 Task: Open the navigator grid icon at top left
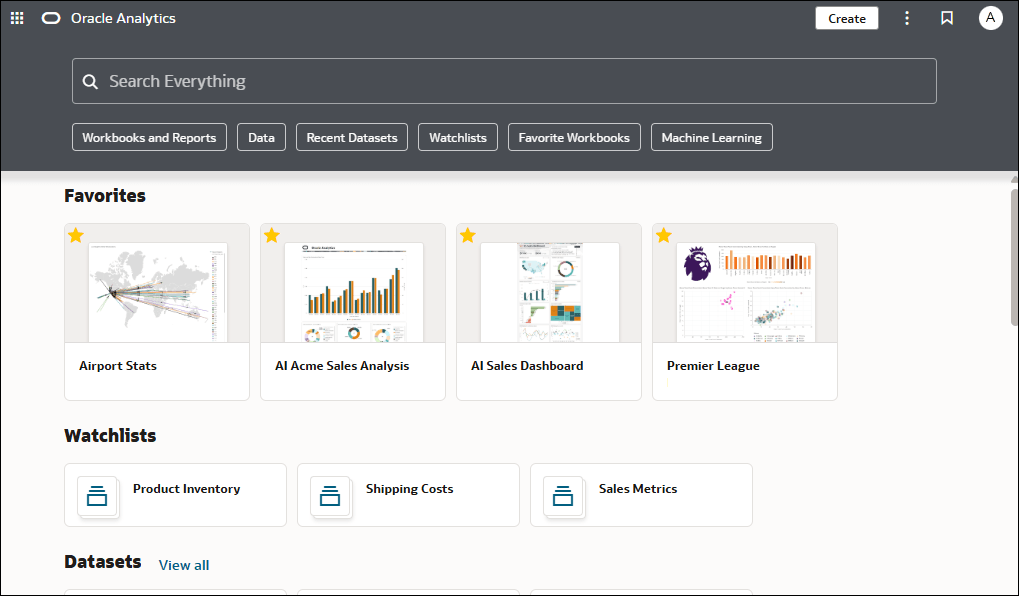tap(16, 17)
